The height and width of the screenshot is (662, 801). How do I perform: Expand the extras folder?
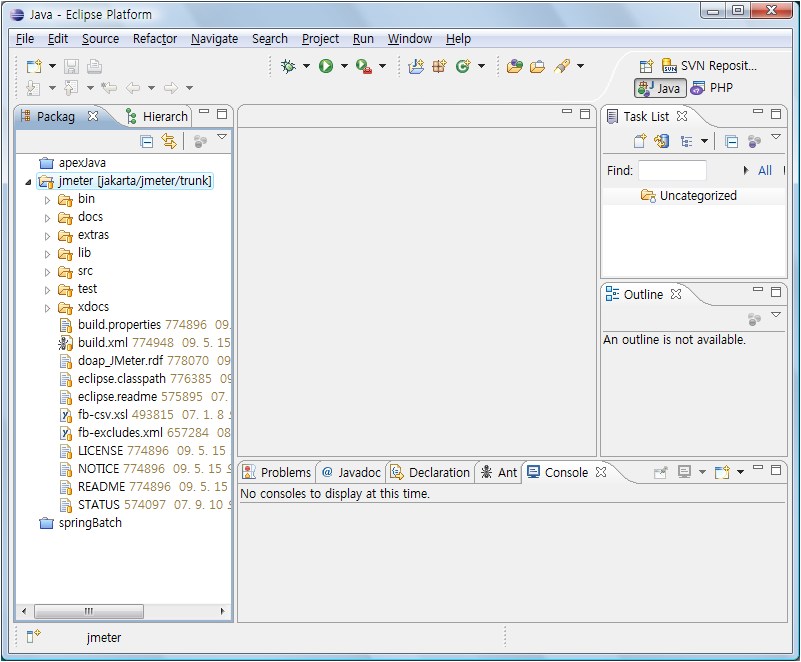coord(48,236)
